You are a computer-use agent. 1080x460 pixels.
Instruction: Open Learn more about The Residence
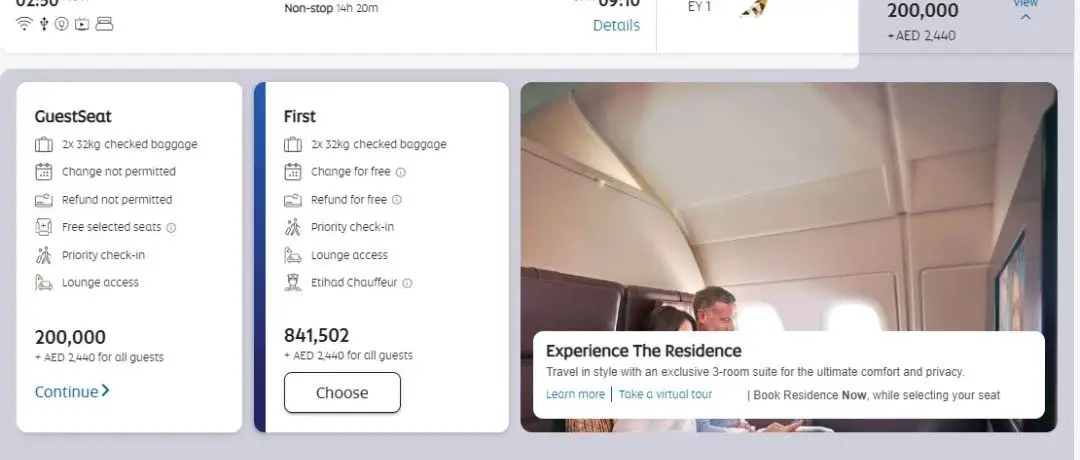pos(575,395)
